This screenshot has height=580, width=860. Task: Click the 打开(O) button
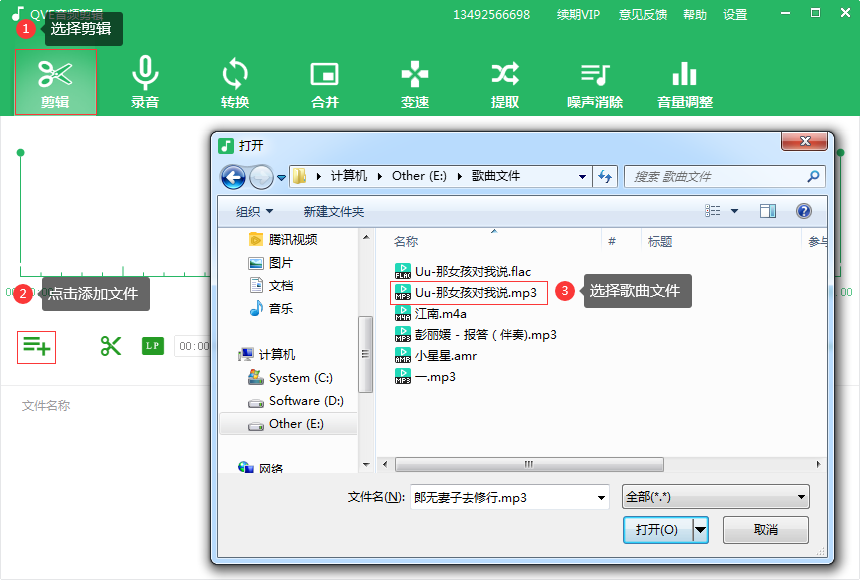pyautogui.click(x=658, y=530)
